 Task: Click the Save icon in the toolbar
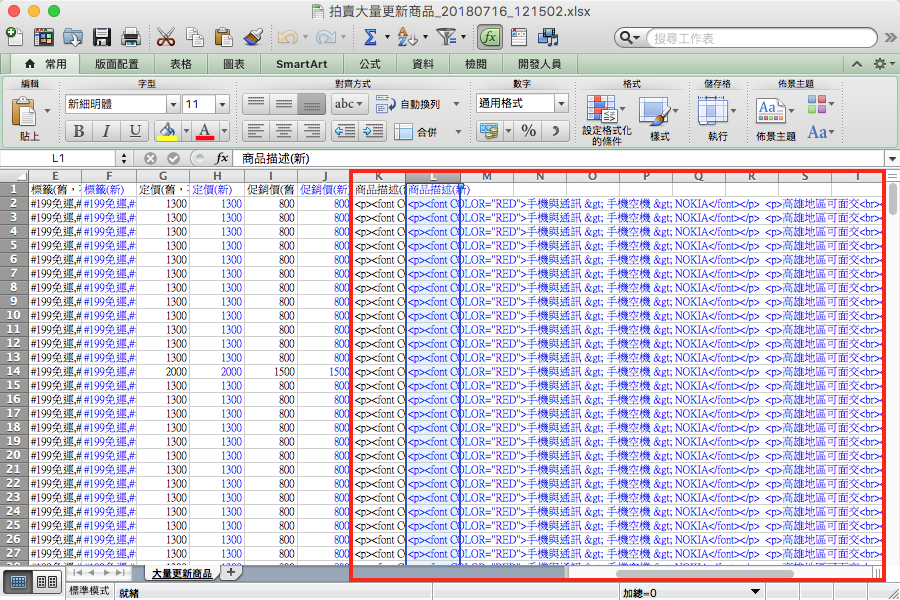pos(102,38)
